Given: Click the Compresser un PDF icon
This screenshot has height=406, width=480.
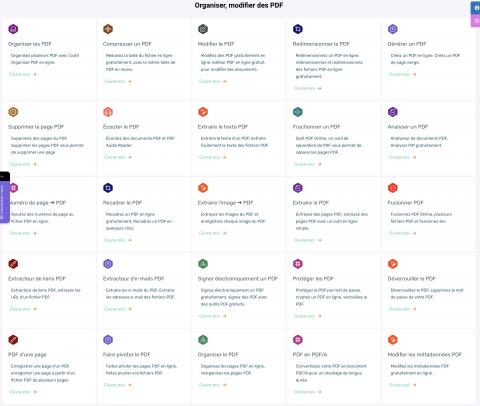Looking at the screenshot, I should [108, 29].
